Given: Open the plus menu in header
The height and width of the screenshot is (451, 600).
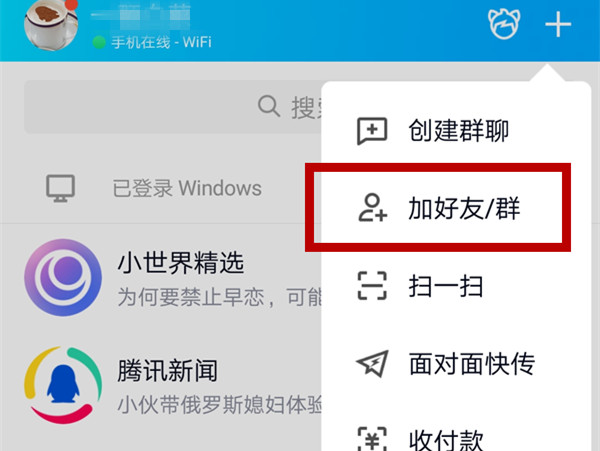Looking at the screenshot, I should 558,24.
